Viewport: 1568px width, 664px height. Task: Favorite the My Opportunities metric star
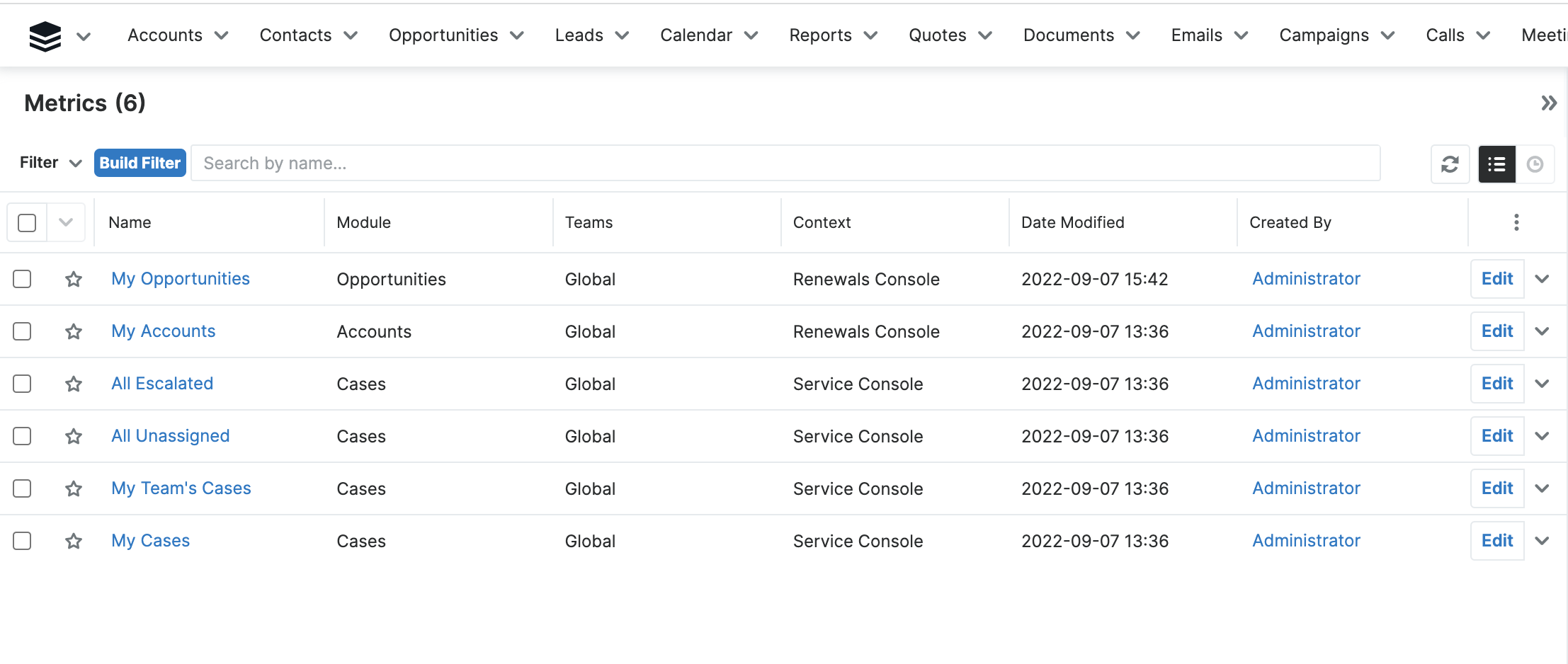tap(74, 280)
